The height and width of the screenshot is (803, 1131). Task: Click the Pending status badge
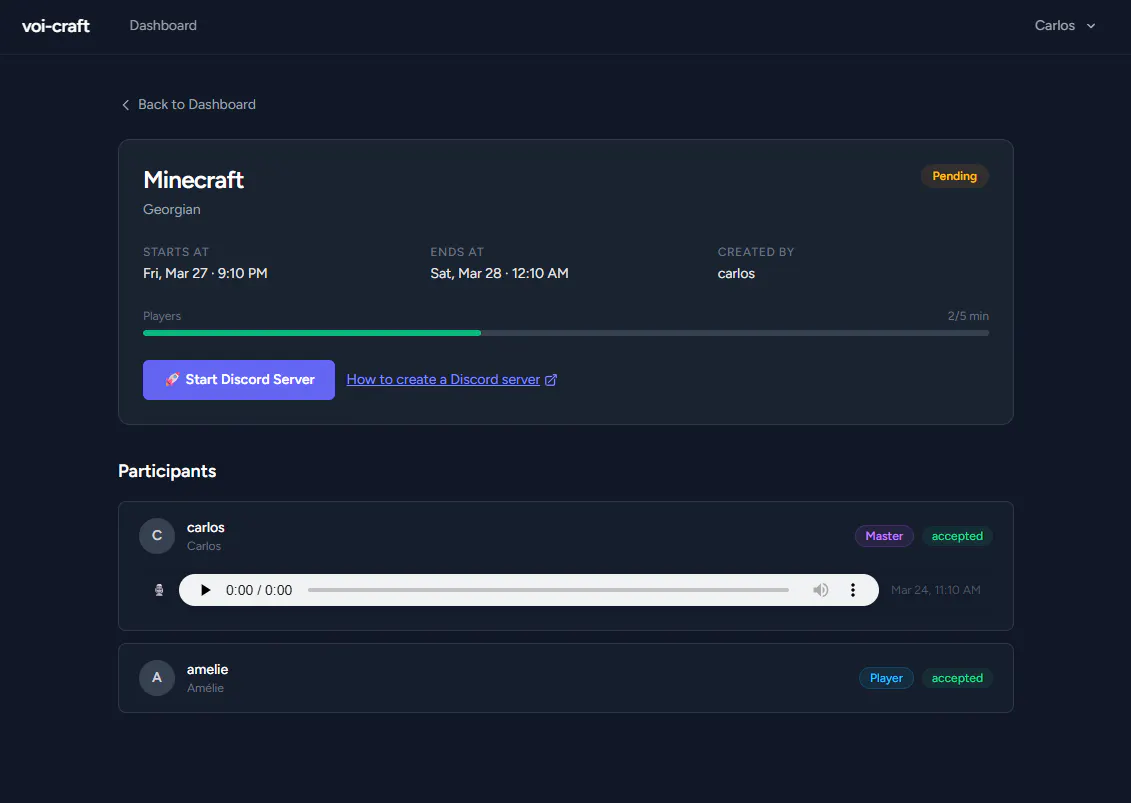954,176
